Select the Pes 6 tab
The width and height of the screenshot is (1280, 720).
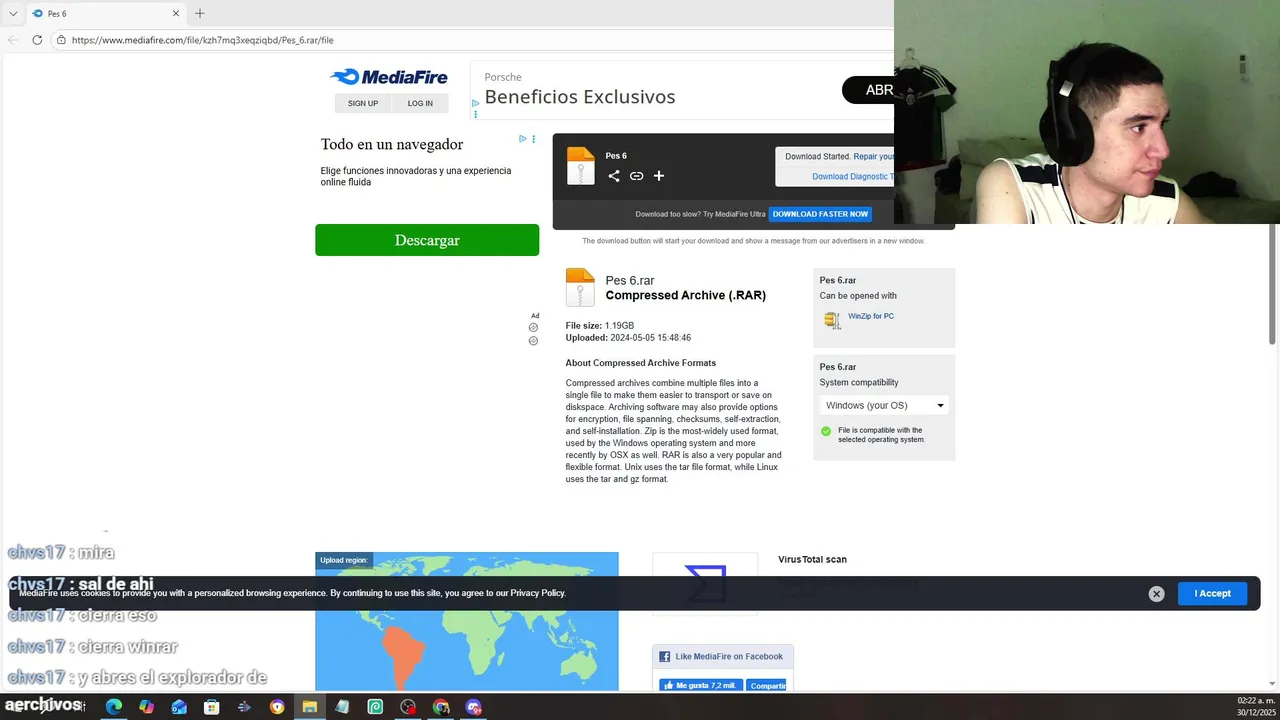click(105, 13)
